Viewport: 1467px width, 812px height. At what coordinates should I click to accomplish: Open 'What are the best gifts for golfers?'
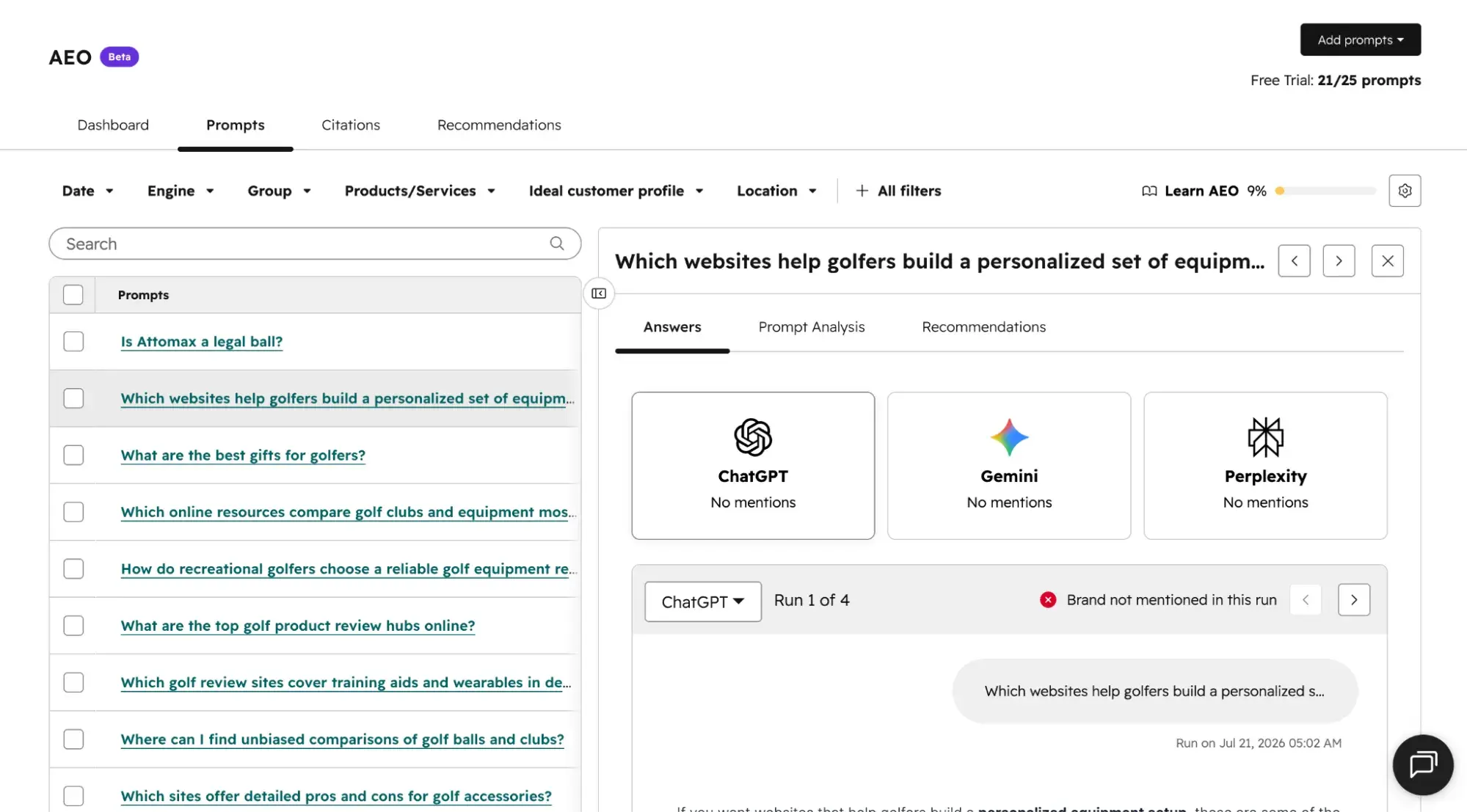coord(243,456)
